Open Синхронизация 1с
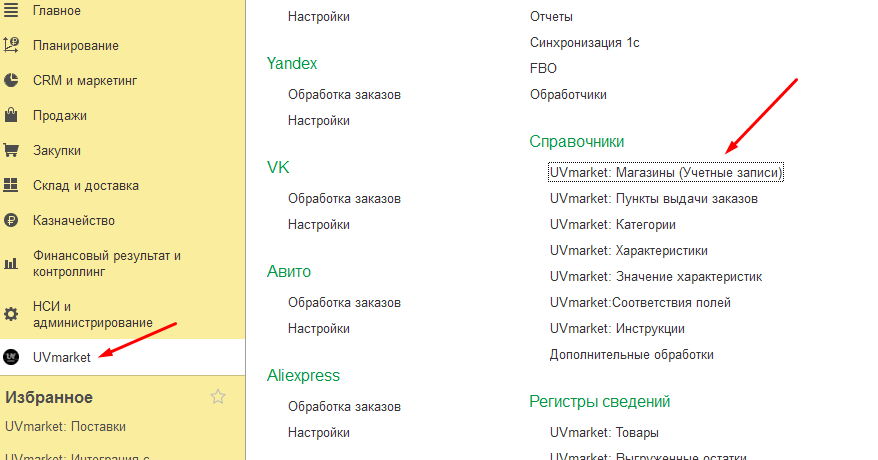 [x=585, y=43]
